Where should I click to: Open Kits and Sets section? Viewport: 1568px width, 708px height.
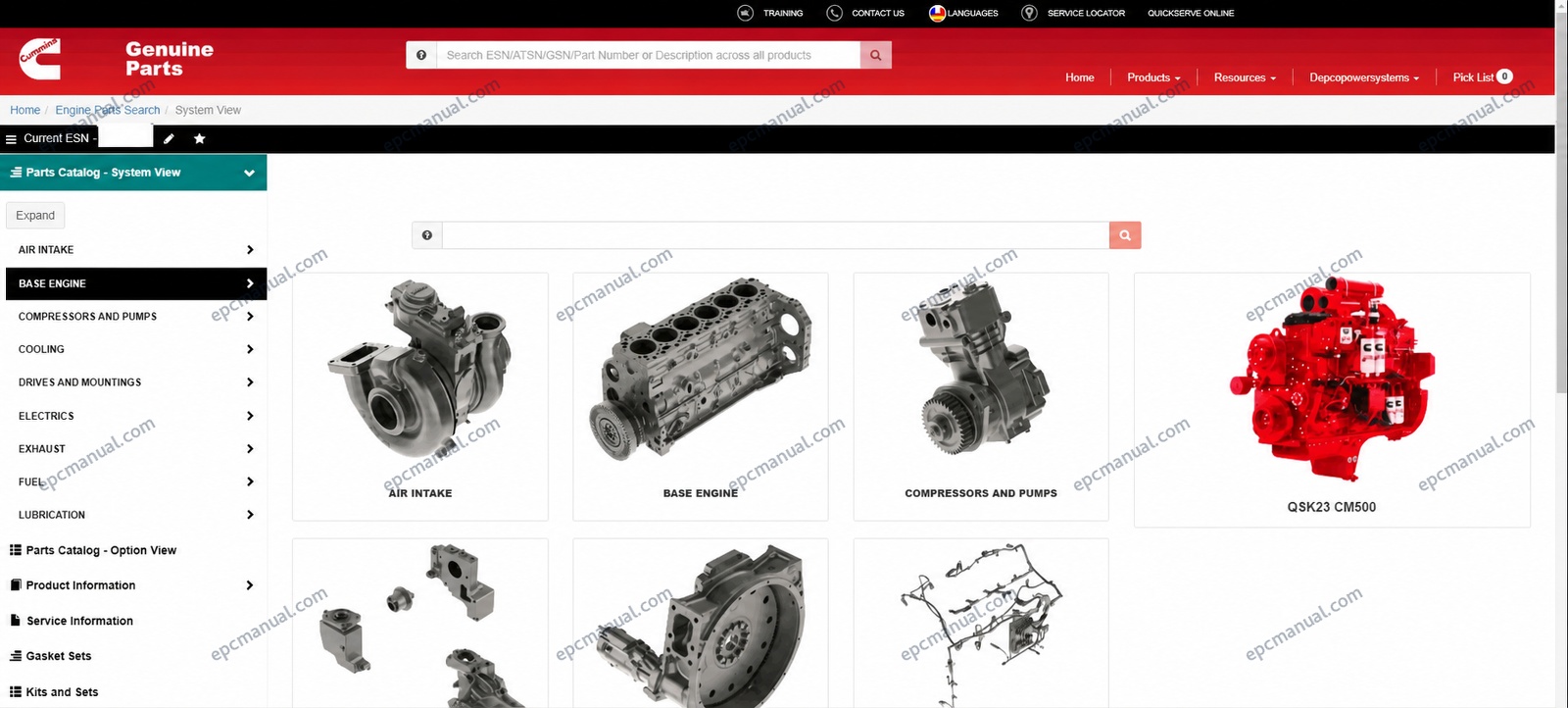(62, 691)
